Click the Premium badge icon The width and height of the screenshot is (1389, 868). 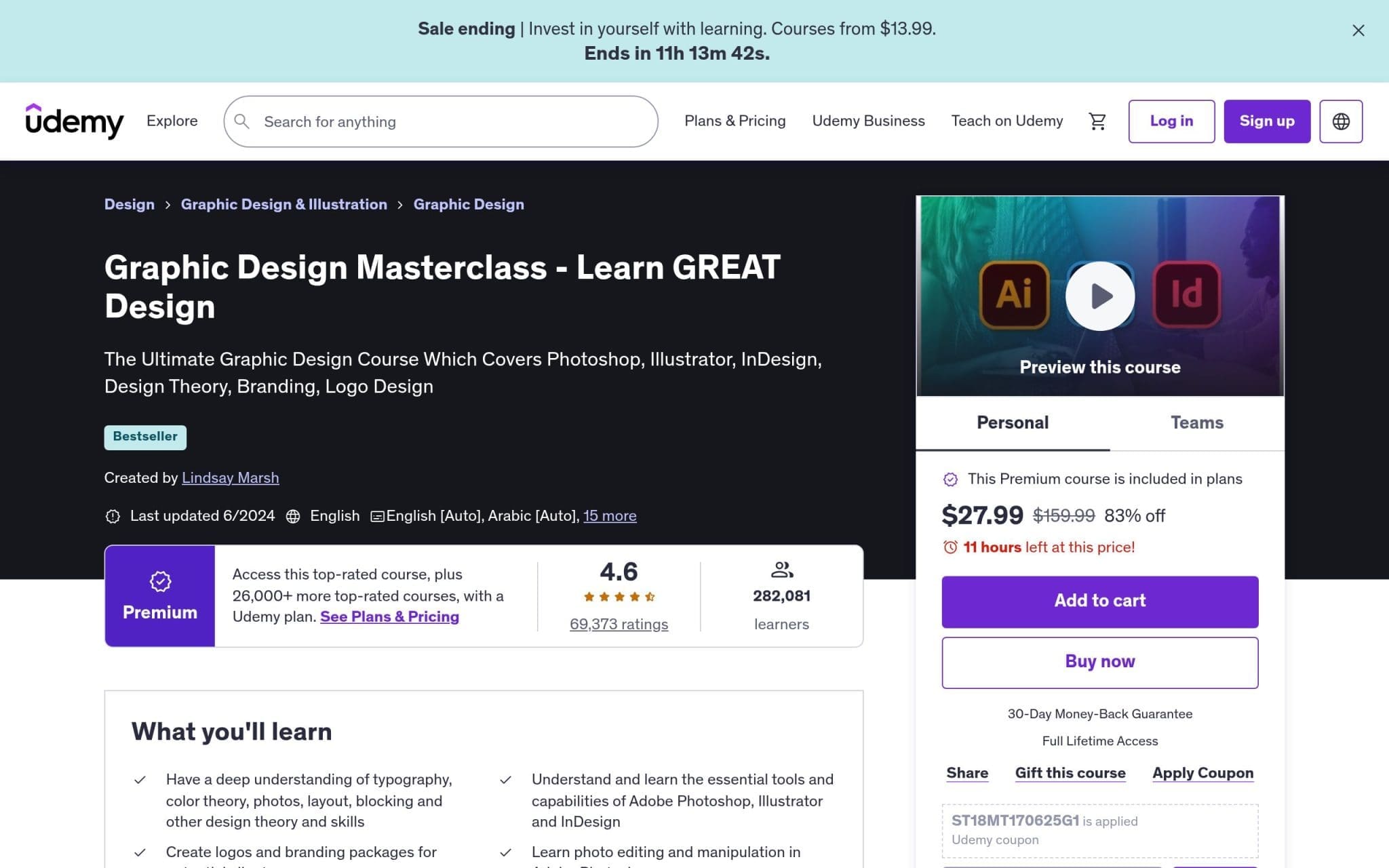pos(160,581)
